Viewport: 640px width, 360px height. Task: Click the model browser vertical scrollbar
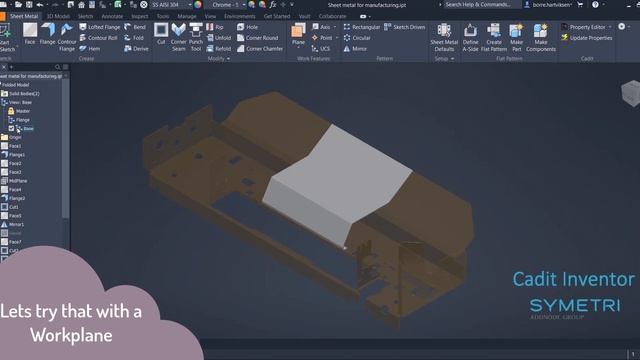pyautogui.click(x=66, y=149)
